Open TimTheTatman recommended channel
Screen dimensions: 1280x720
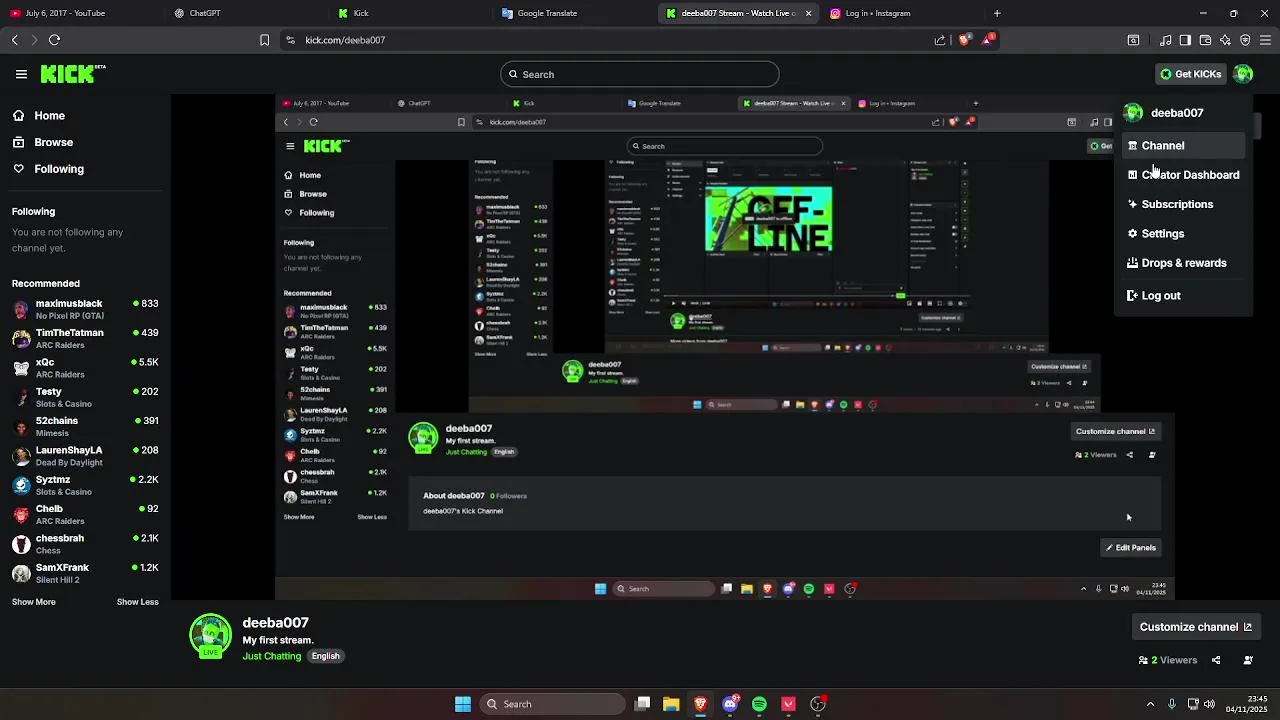click(84, 338)
